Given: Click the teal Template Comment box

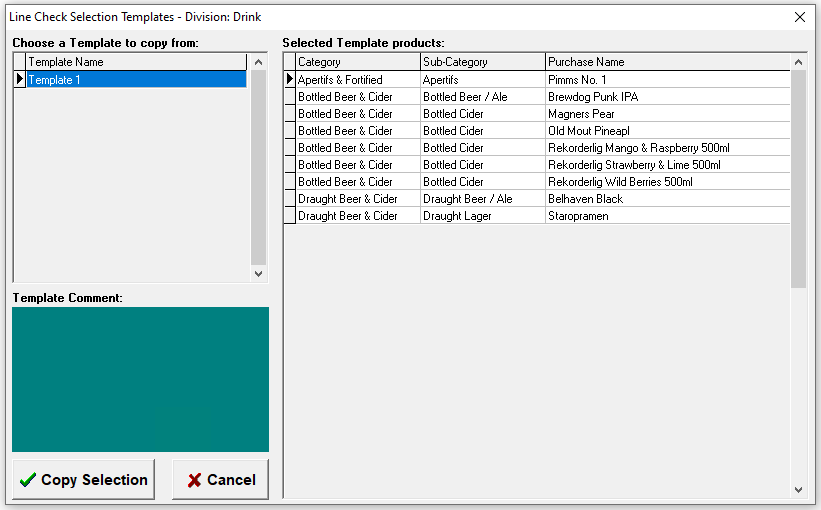Looking at the screenshot, I should (140, 379).
